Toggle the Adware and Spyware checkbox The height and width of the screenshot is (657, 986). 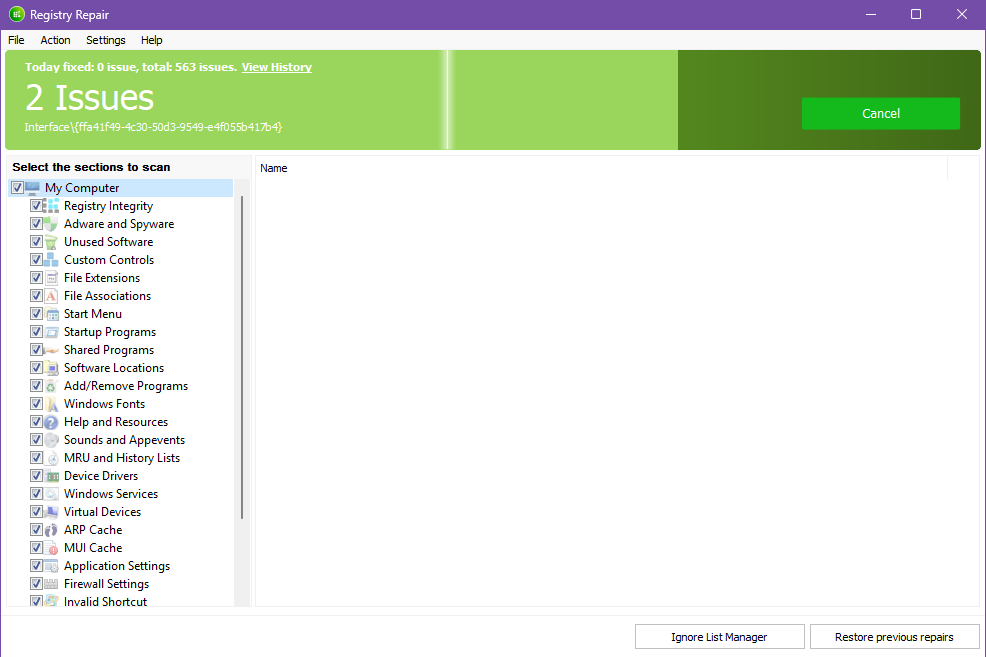[36, 224]
